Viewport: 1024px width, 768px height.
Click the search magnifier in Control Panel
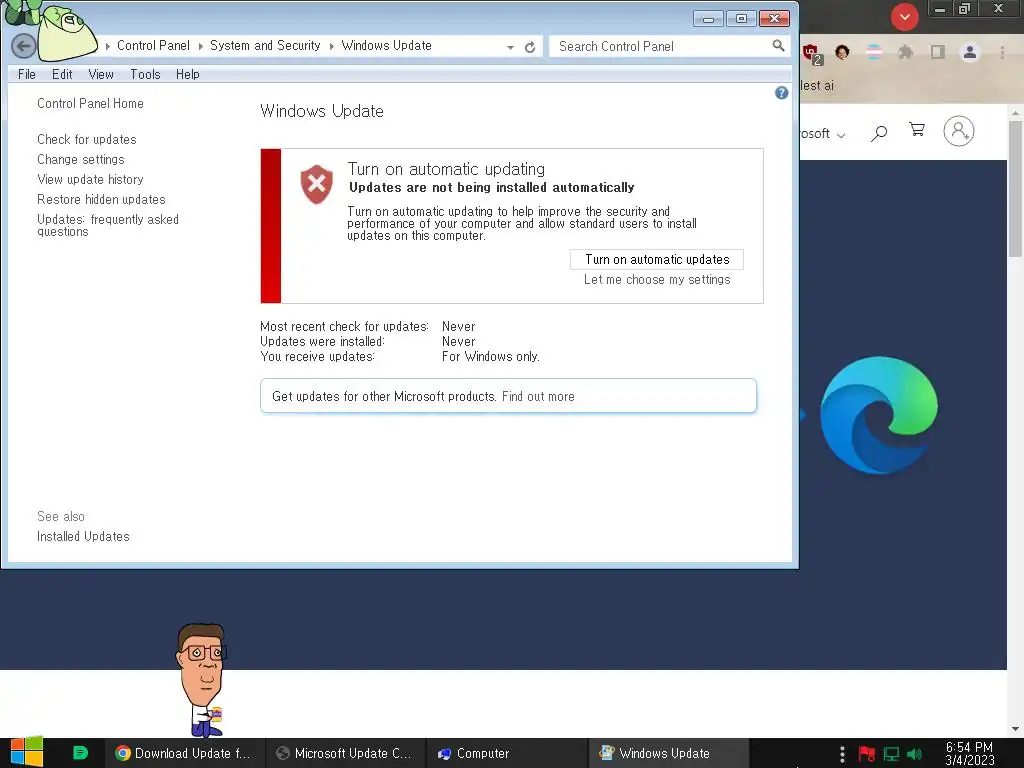(778, 46)
